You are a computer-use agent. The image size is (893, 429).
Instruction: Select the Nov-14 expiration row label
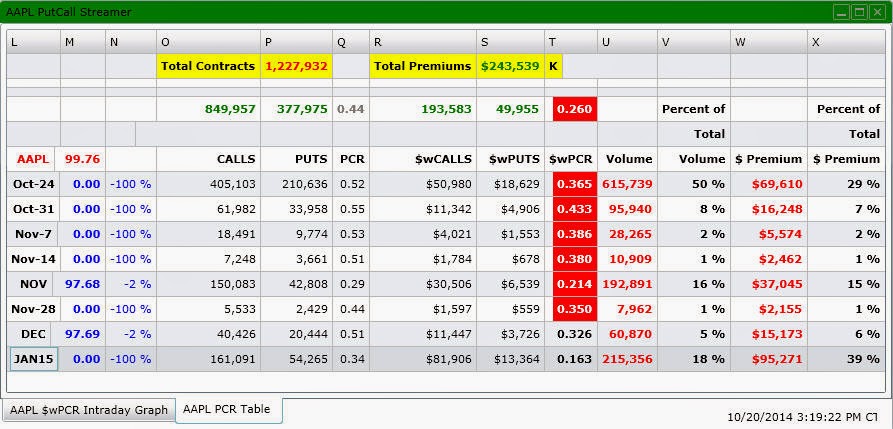(33, 259)
